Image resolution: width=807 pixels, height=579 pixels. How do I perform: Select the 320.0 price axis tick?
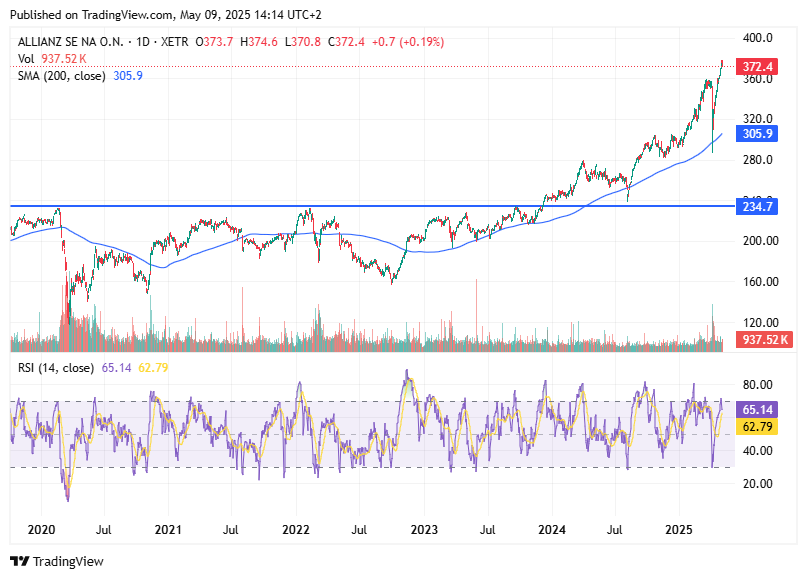pyautogui.click(x=758, y=118)
